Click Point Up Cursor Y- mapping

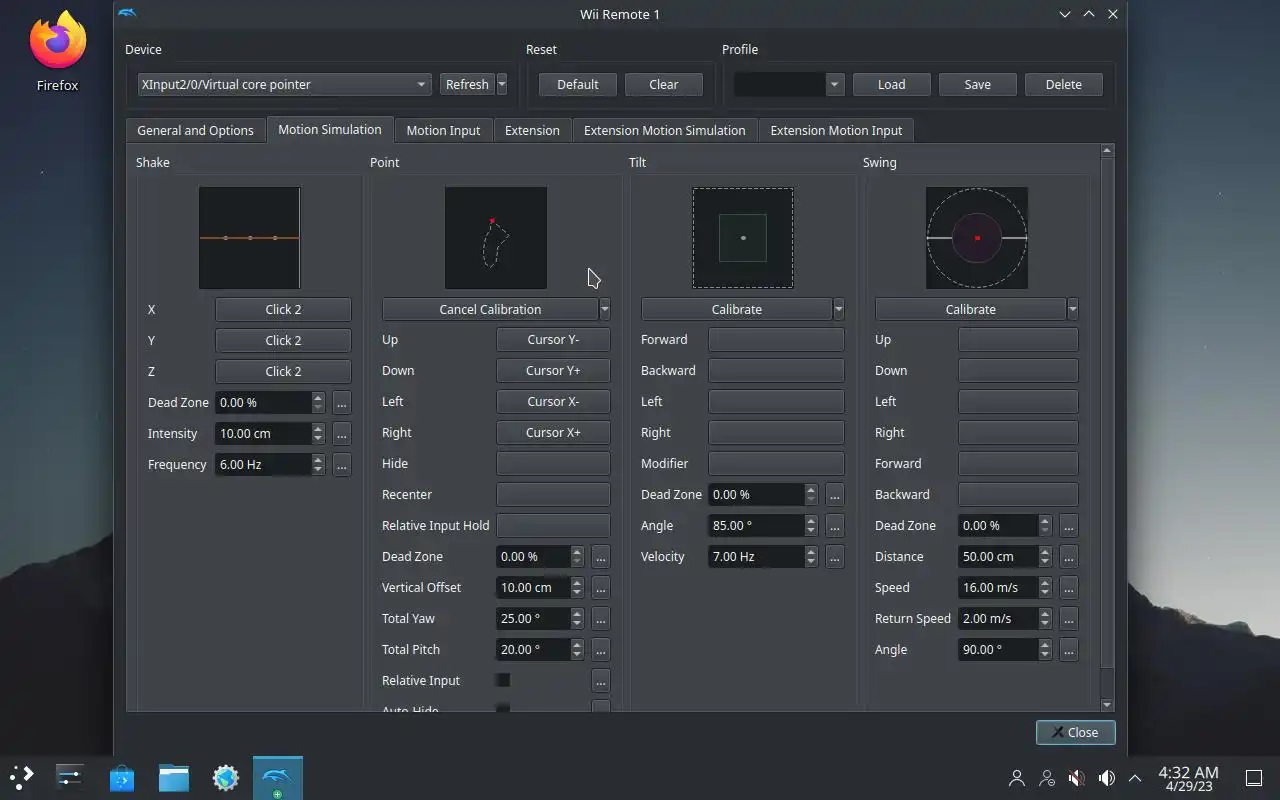pos(553,339)
